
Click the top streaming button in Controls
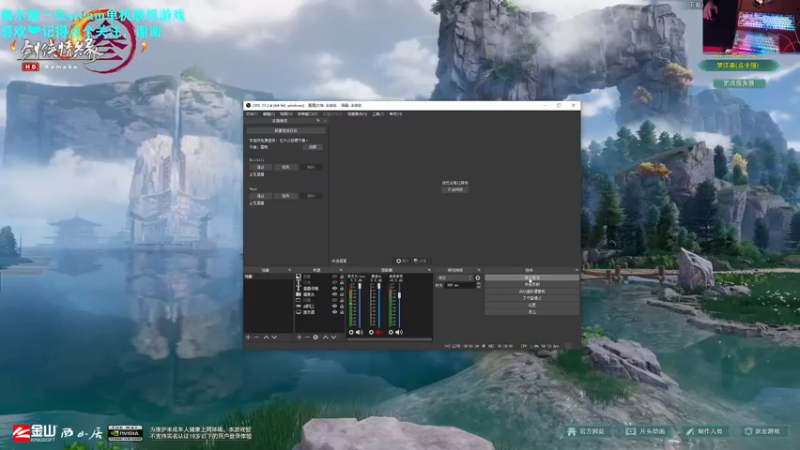[x=532, y=278]
